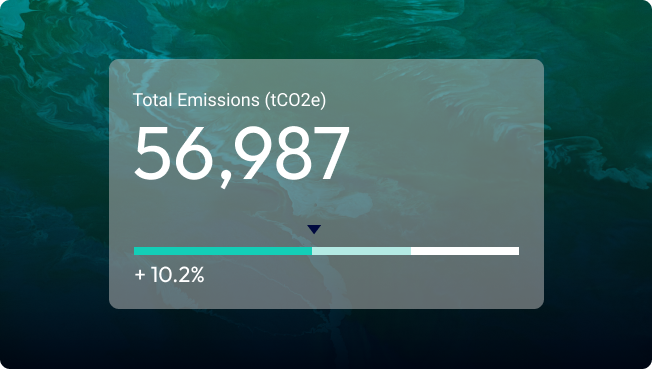Click the plus sign before 10.2%

point(140,275)
